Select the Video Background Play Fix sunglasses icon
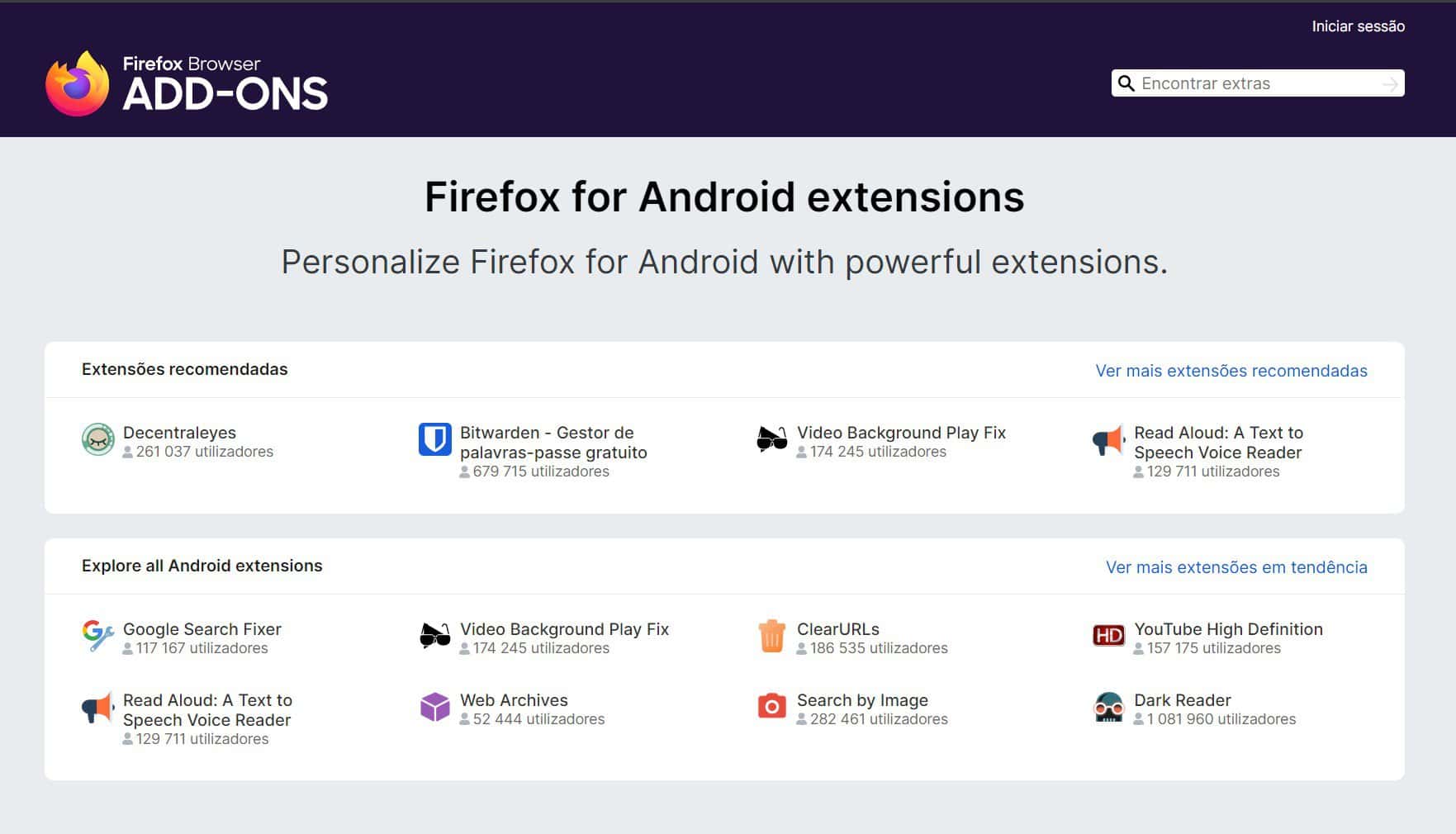 [x=772, y=440]
